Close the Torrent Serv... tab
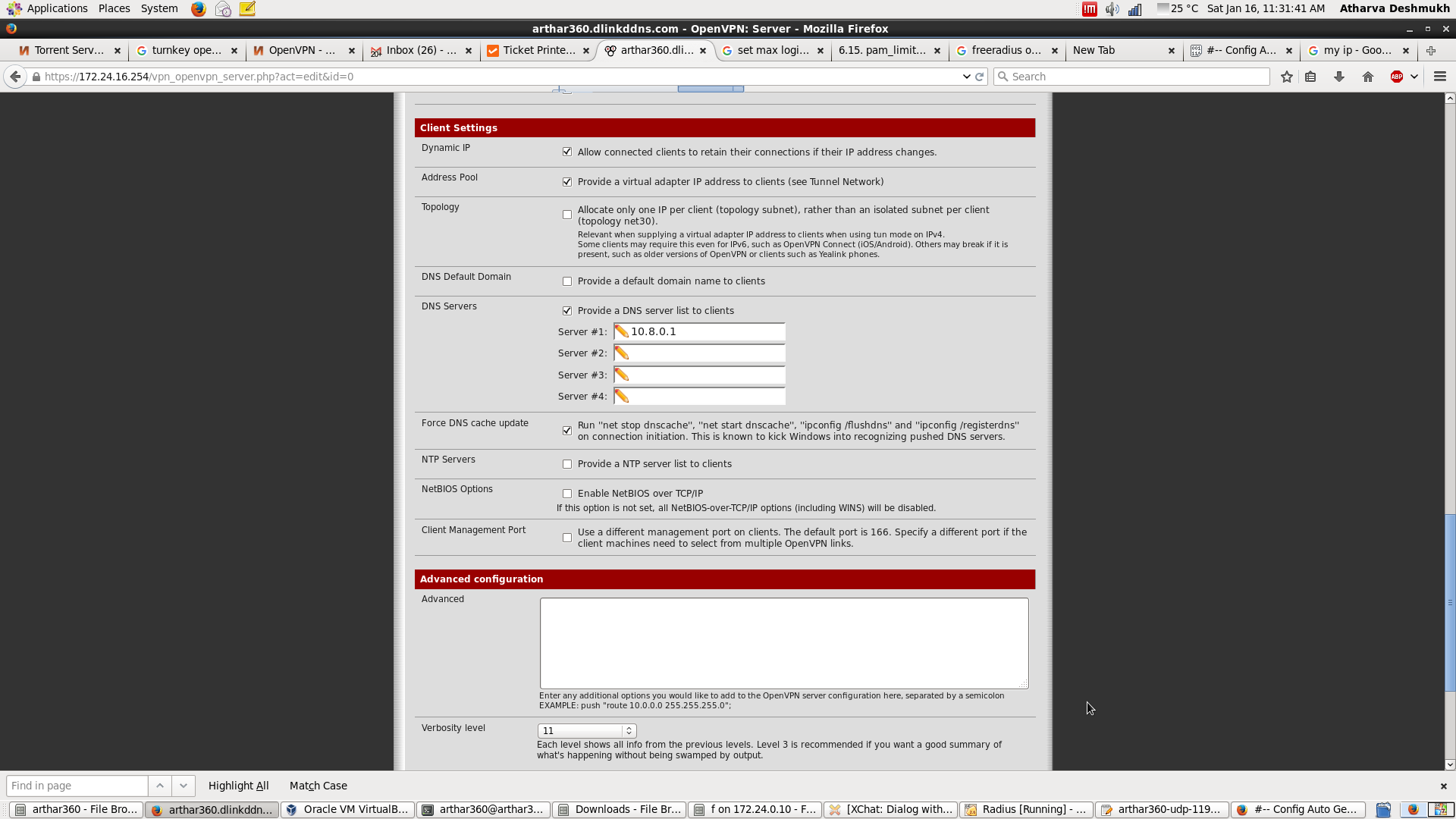Screen dimensions: 1456x819 (x=118, y=51)
